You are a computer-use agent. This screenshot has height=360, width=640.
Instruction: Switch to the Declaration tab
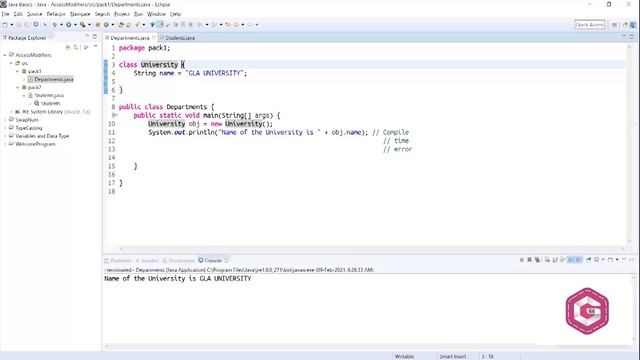coord(179,260)
